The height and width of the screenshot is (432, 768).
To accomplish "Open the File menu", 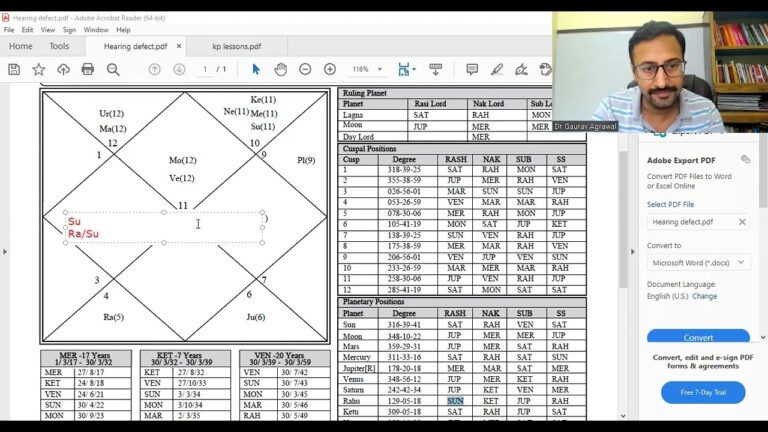I will (9, 30).
